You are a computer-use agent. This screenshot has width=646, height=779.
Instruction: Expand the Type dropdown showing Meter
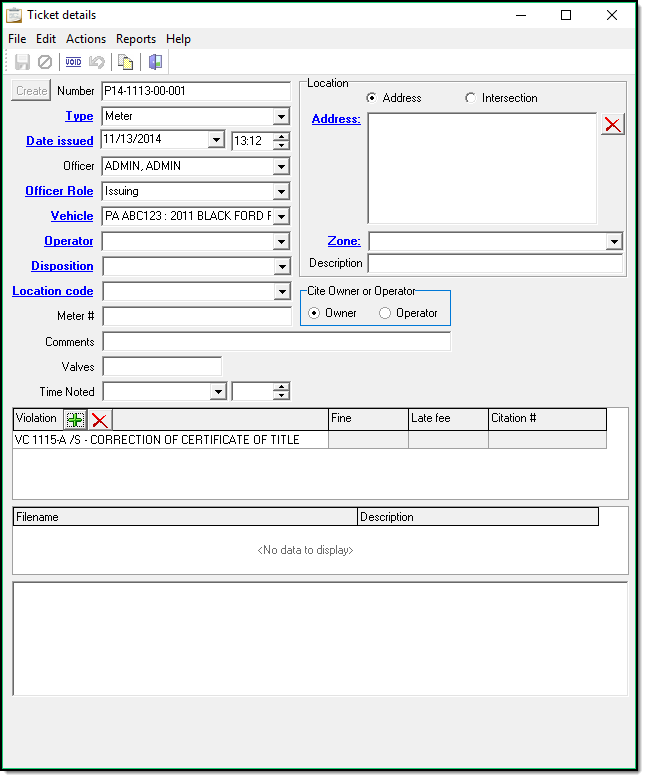[281, 117]
